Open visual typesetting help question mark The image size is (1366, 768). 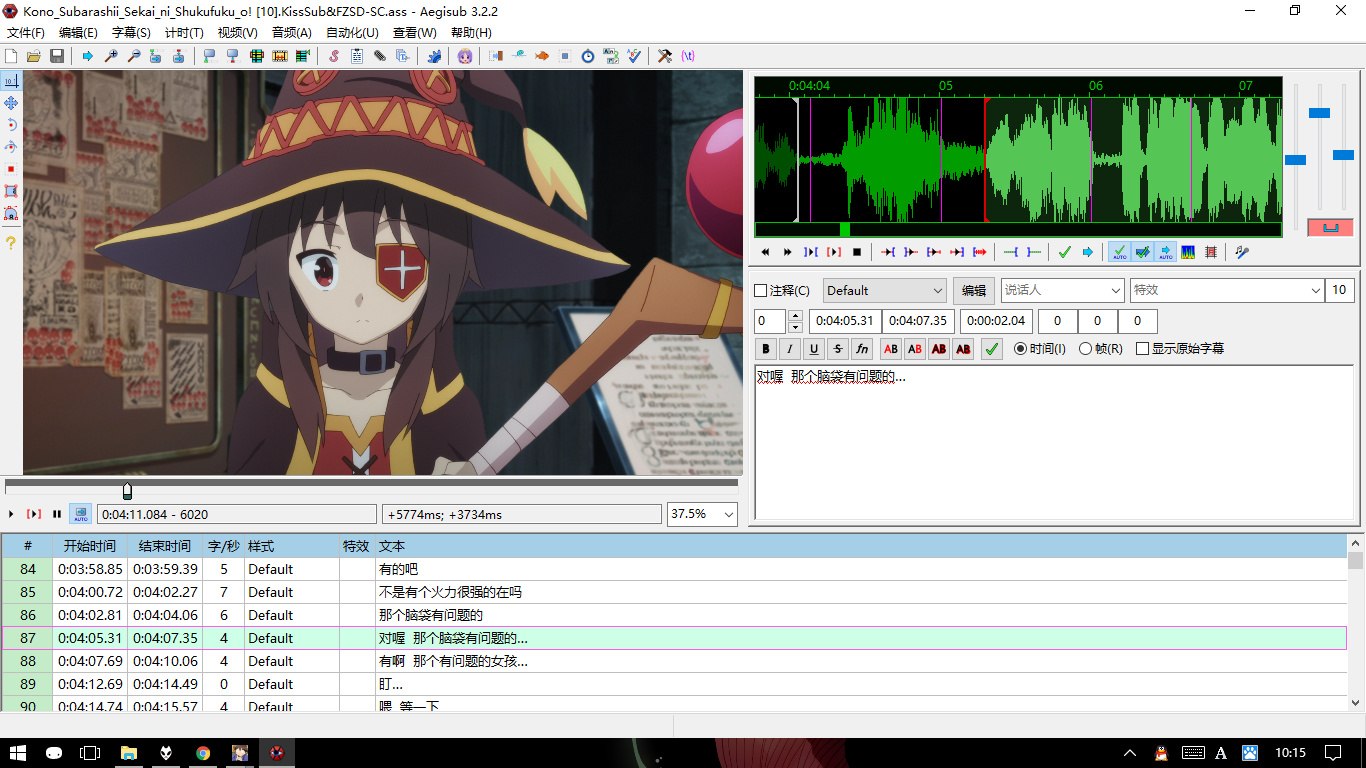11,243
